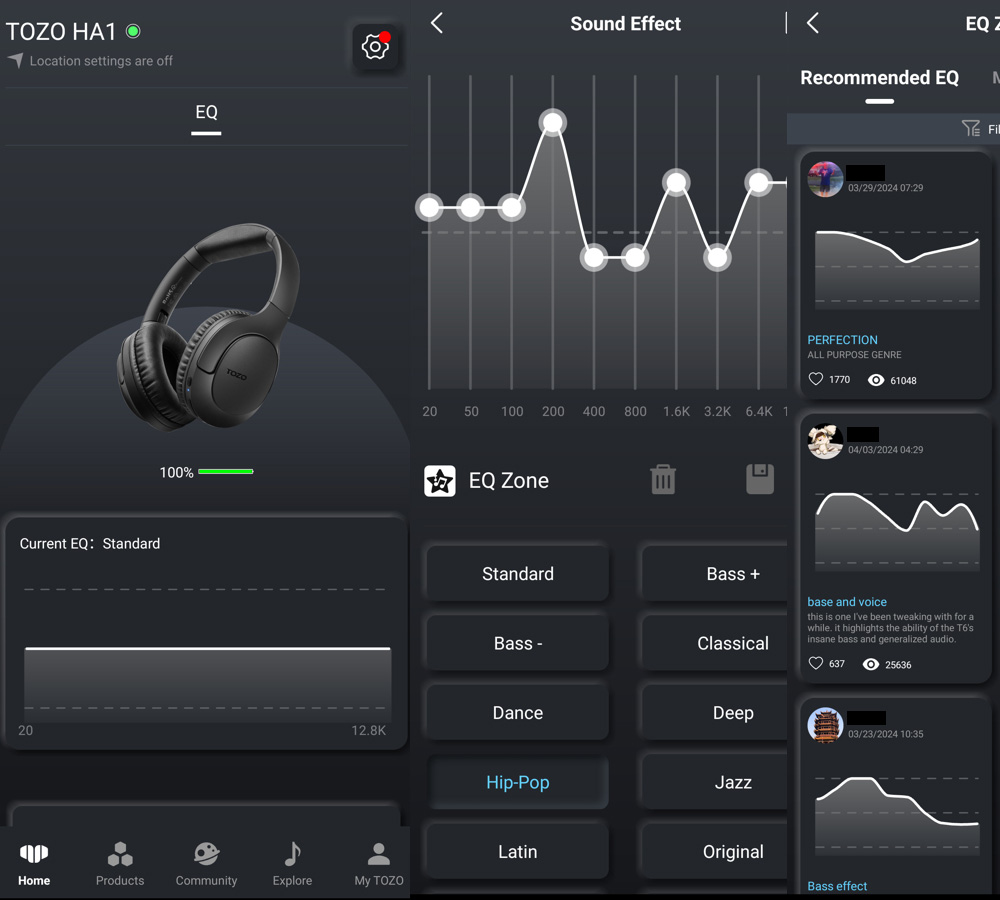Click the '04/03/2024 04:29' timestamp

pyautogui.click(x=885, y=450)
